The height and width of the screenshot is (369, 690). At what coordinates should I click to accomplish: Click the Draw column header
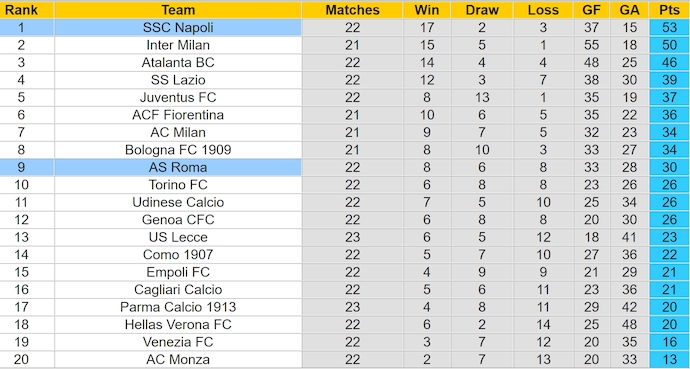[x=482, y=10]
